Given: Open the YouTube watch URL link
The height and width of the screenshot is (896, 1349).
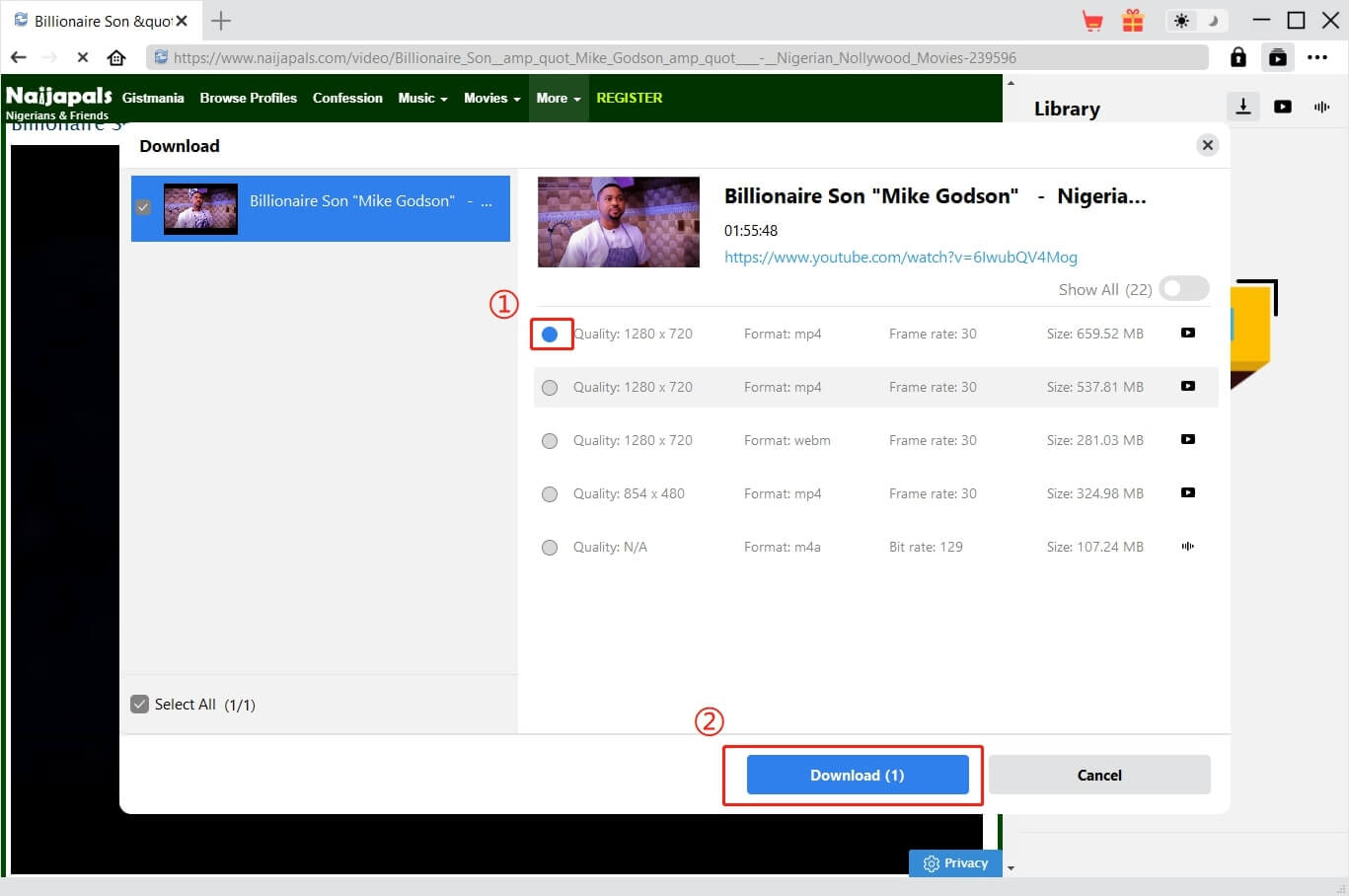Looking at the screenshot, I should coord(900,258).
